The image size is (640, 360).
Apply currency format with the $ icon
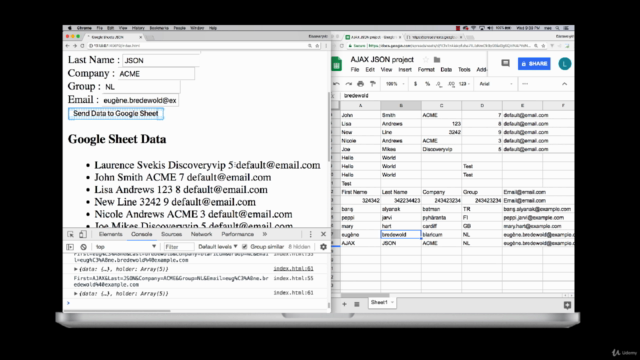tap(416, 84)
